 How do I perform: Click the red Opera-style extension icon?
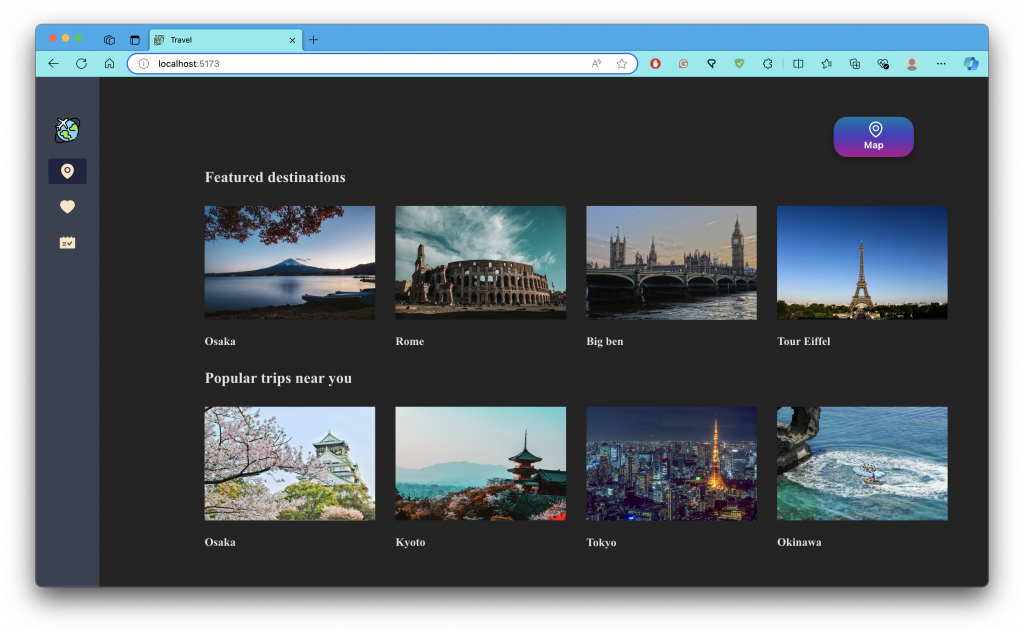pyautogui.click(x=656, y=63)
